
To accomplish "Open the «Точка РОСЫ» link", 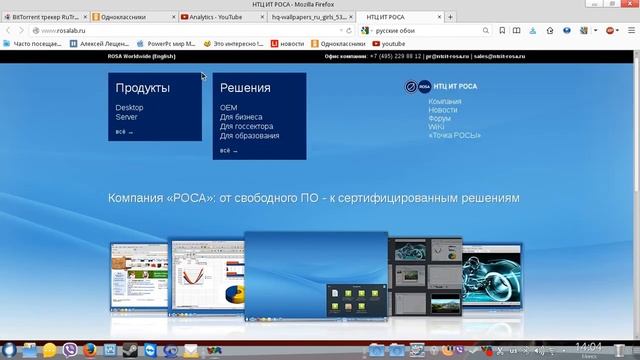I will tap(454, 136).
